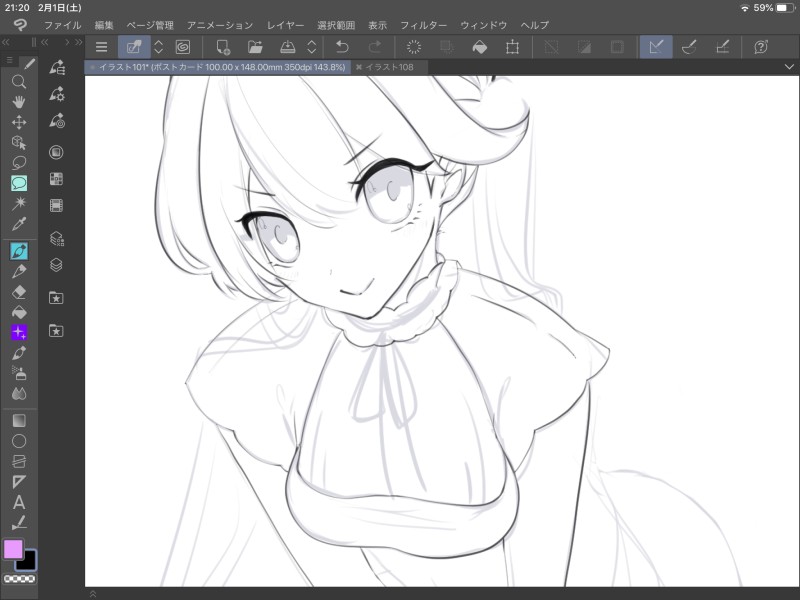
Task: Select the Hand move-canvas tool
Action: [x=19, y=102]
